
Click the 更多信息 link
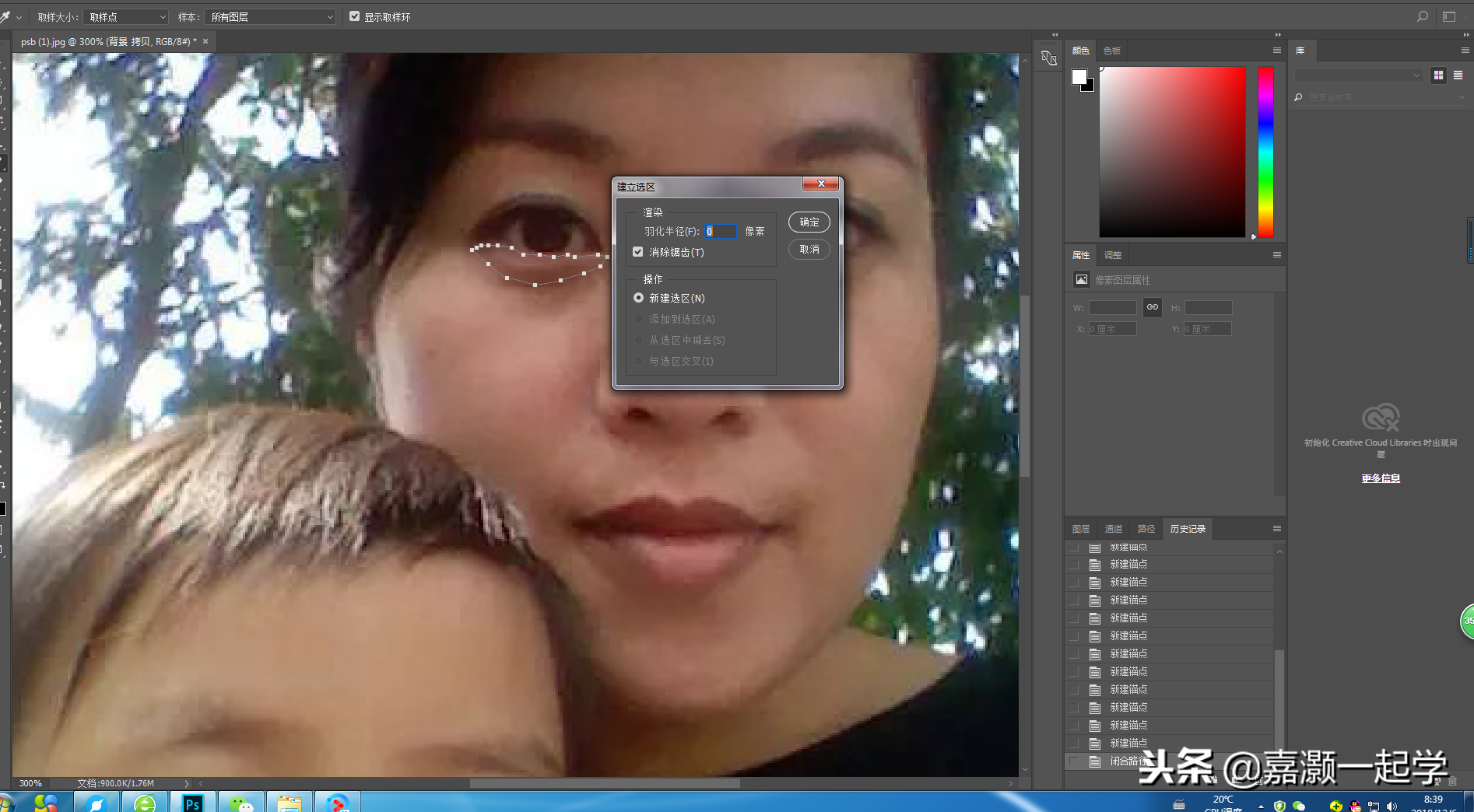(x=1381, y=478)
